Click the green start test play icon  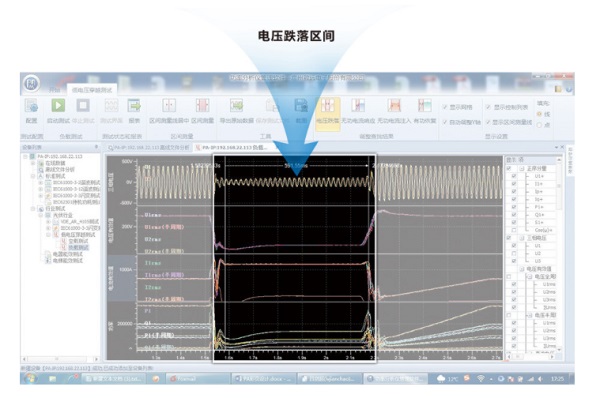(x=58, y=106)
